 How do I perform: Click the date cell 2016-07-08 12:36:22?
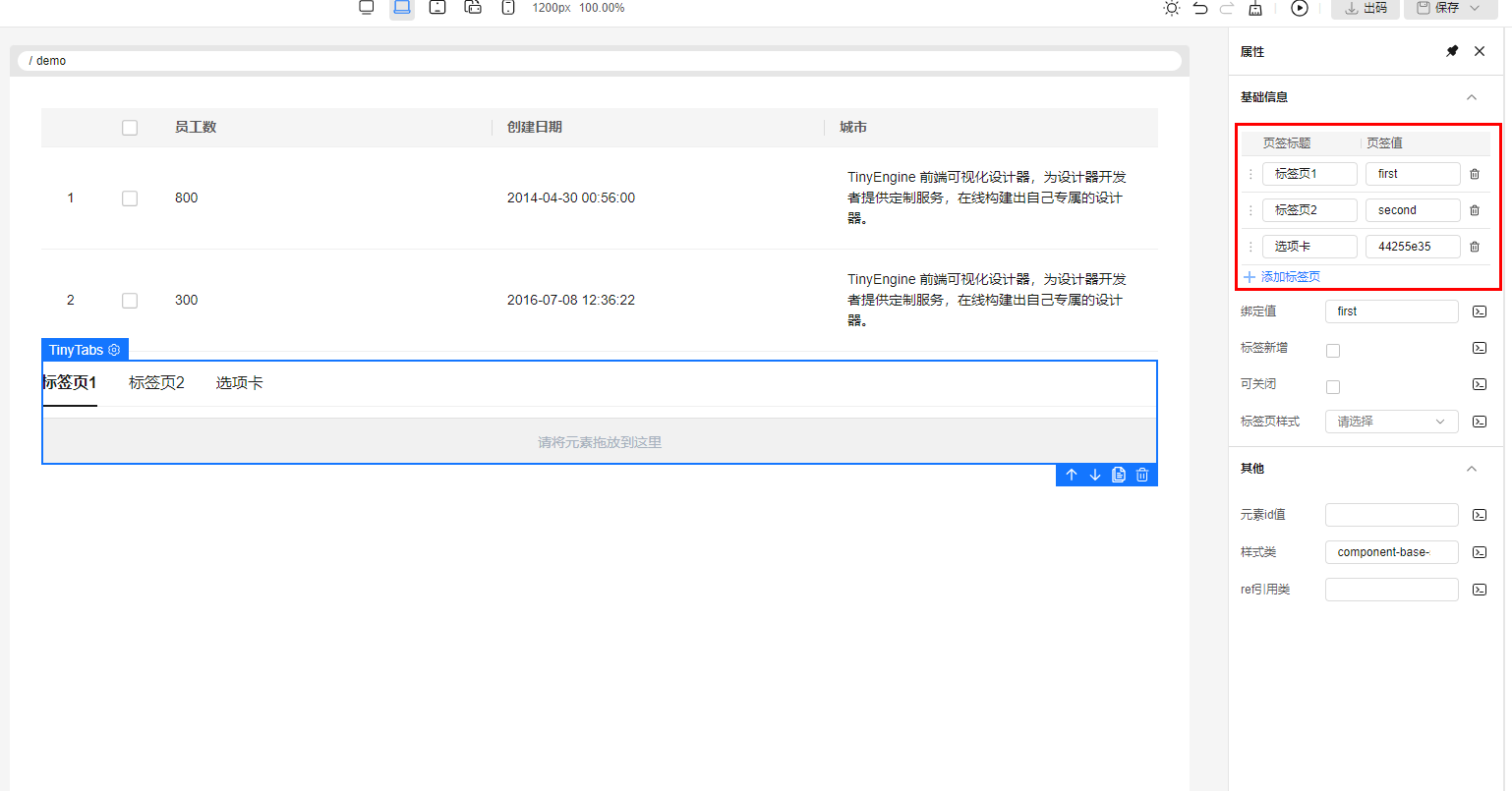571,301
